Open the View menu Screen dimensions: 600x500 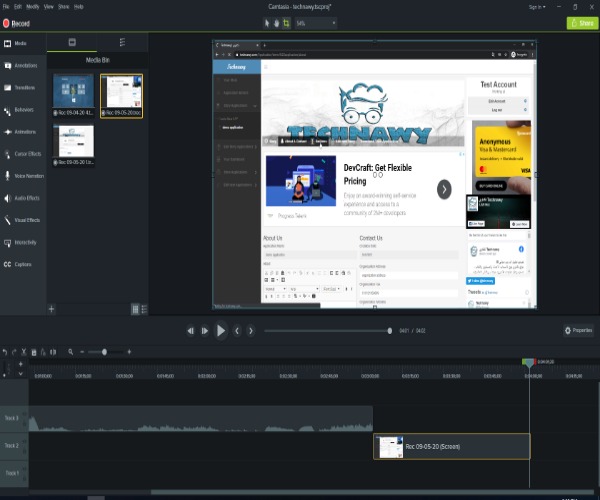[49, 7]
